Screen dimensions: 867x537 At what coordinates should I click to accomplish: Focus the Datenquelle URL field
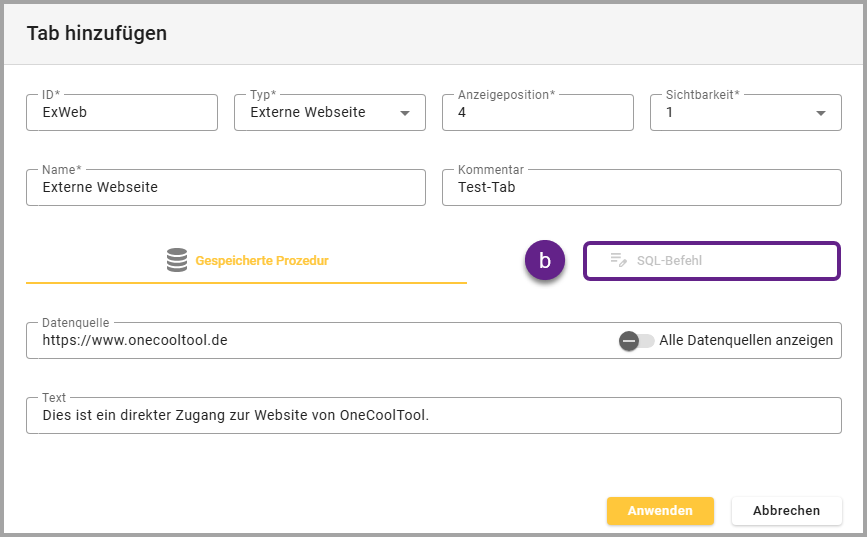(320, 341)
